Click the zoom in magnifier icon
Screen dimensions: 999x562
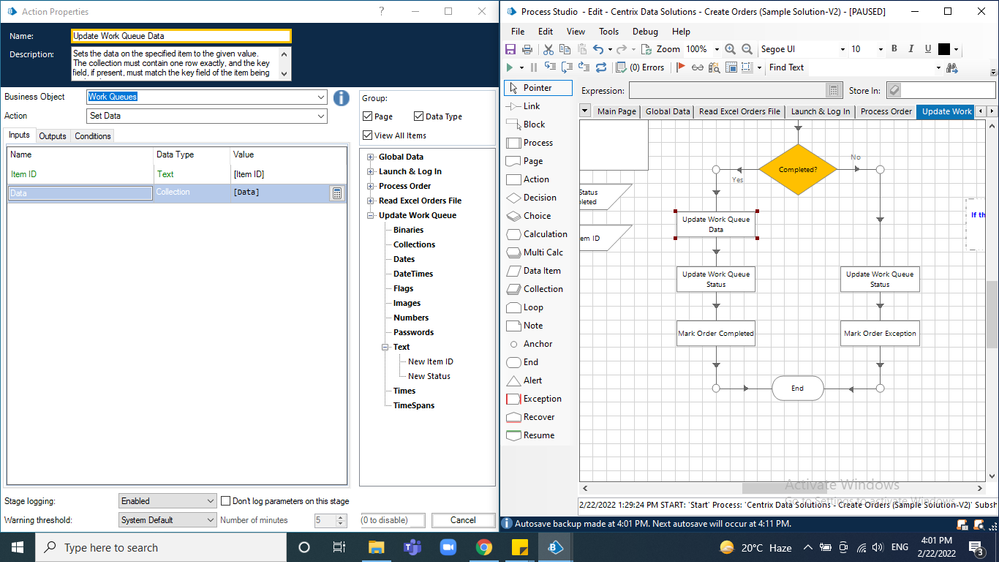point(730,49)
